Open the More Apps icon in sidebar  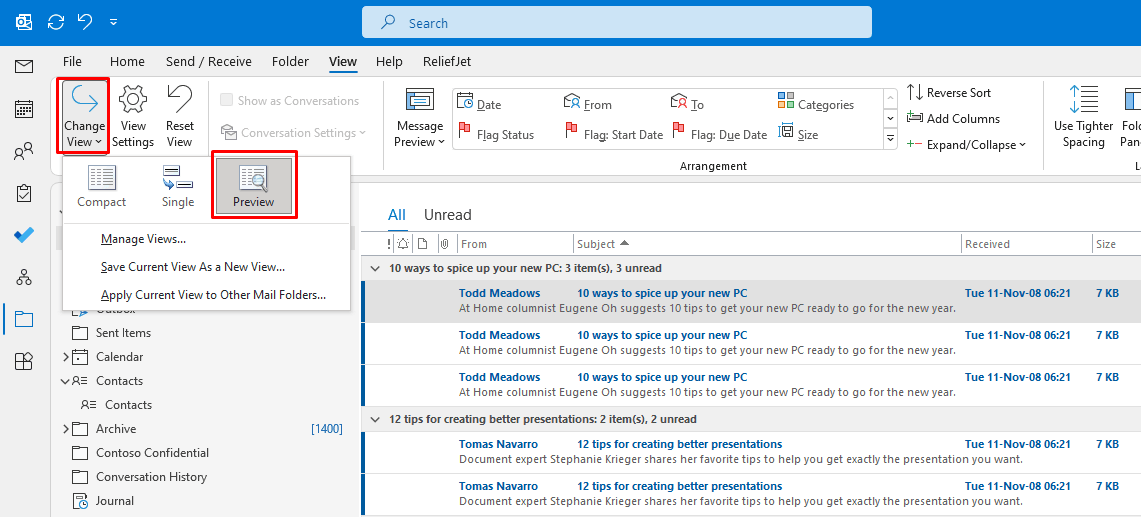(24, 361)
